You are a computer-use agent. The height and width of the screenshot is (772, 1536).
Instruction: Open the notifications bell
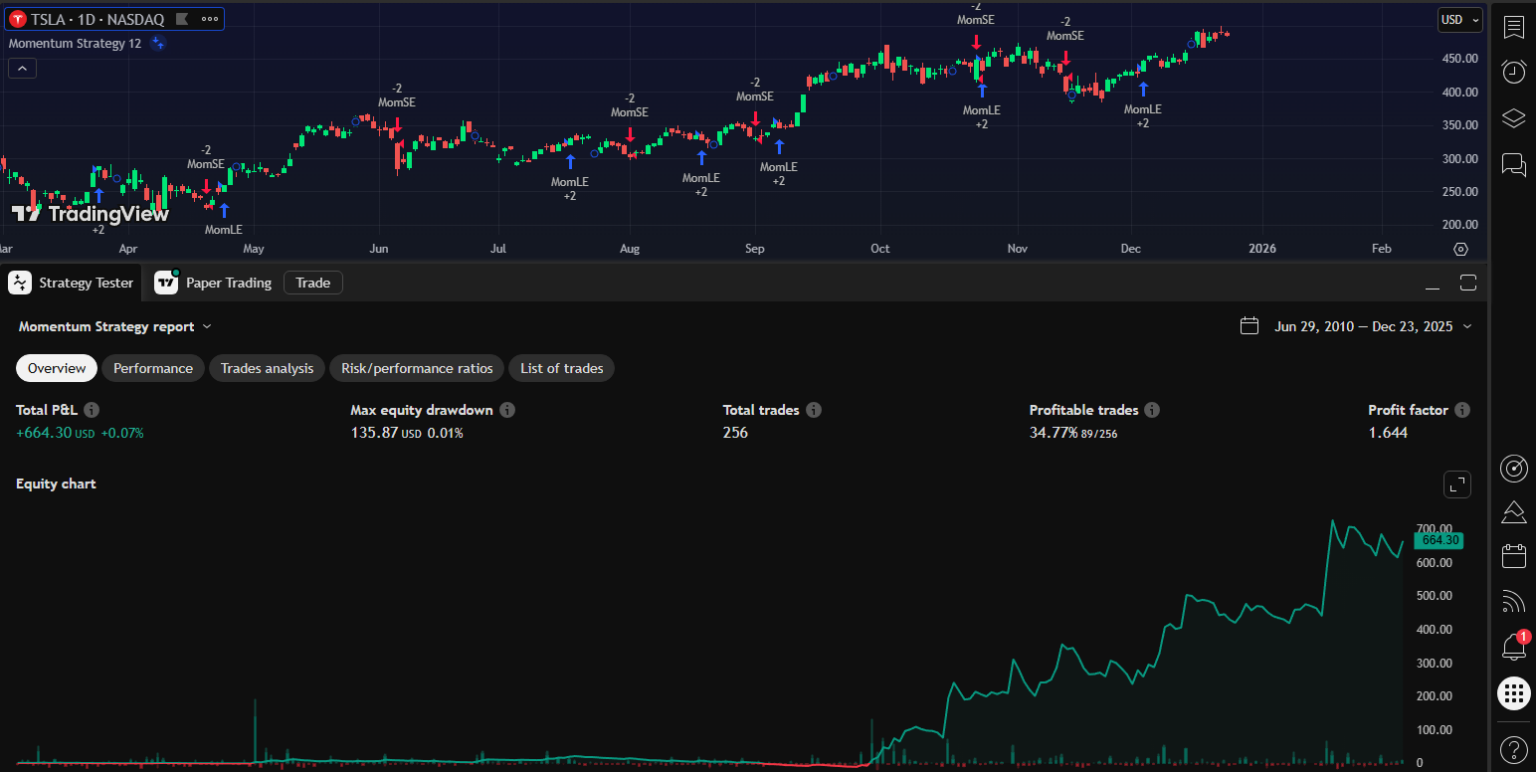(1513, 647)
